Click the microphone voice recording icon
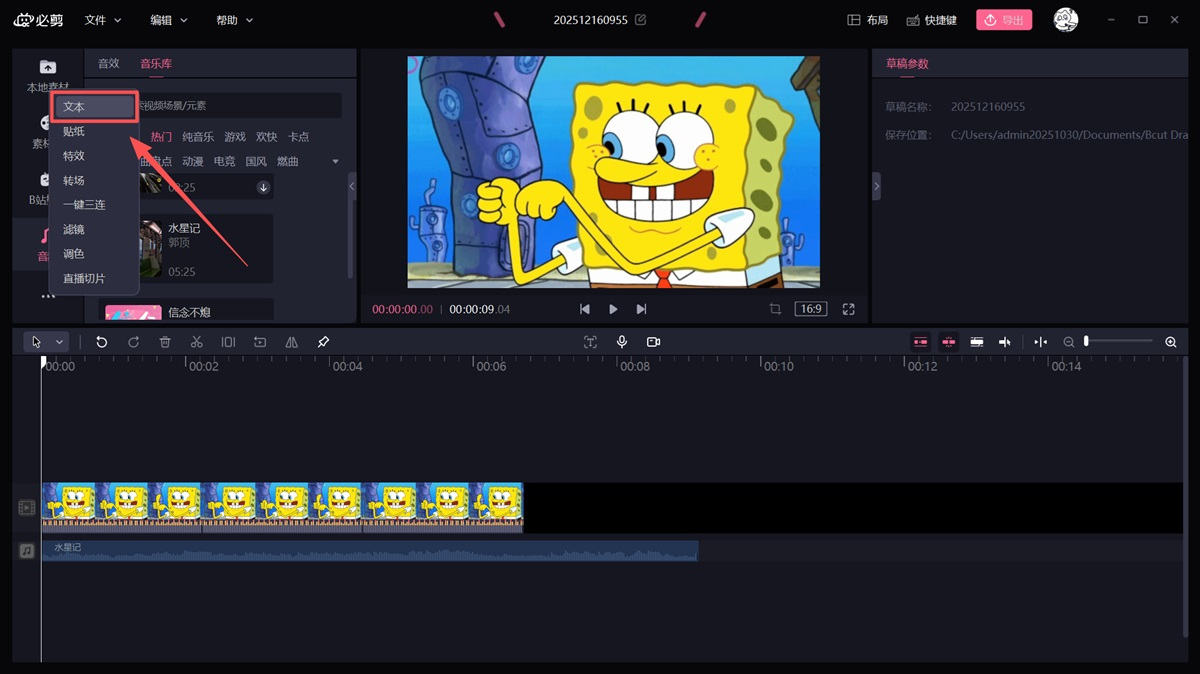 tap(622, 342)
